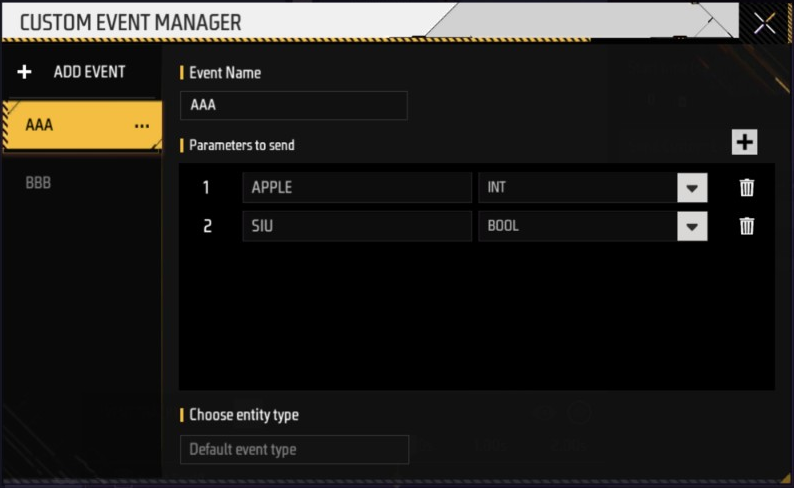Image resolution: width=794 pixels, height=488 pixels.
Task: Switch to the BBB event
Action: click(40, 183)
